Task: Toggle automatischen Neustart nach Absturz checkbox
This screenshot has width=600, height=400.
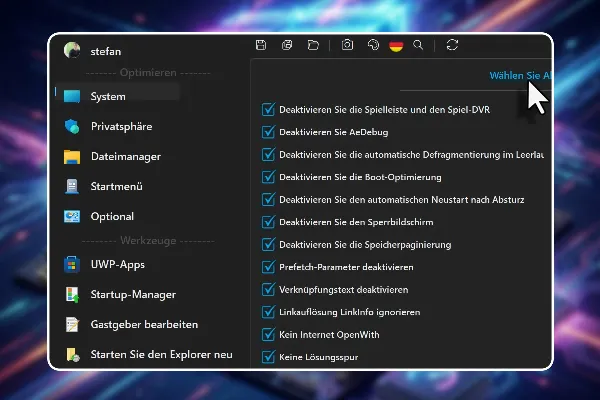Action: 268,199
